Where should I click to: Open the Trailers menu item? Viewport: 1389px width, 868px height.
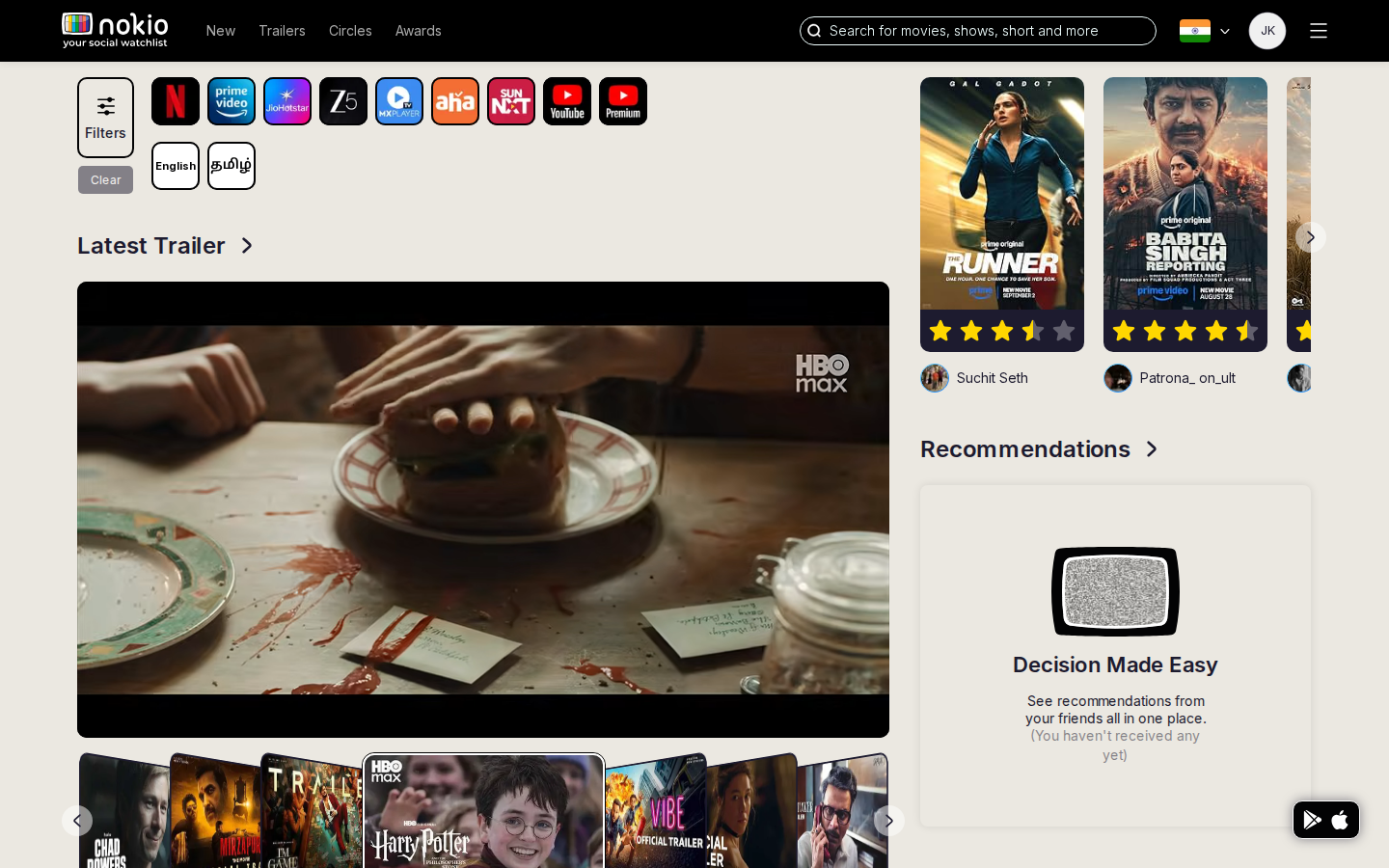point(282,31)
